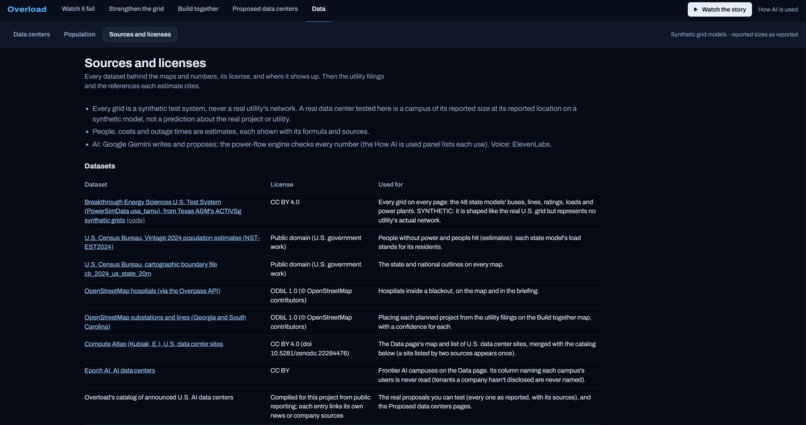The width and height of the screenshot is (806, 425).
Task: Click 'Placing each planned project from the utility filings' description
Action: [x=485, y=322]
